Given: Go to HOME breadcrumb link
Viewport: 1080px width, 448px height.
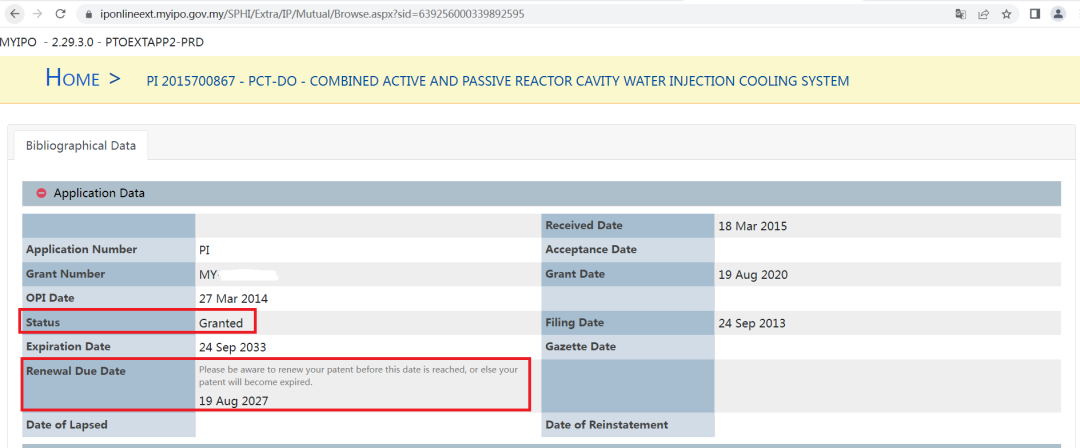Looking at the screenshot, I should click(x=72, y=78).
